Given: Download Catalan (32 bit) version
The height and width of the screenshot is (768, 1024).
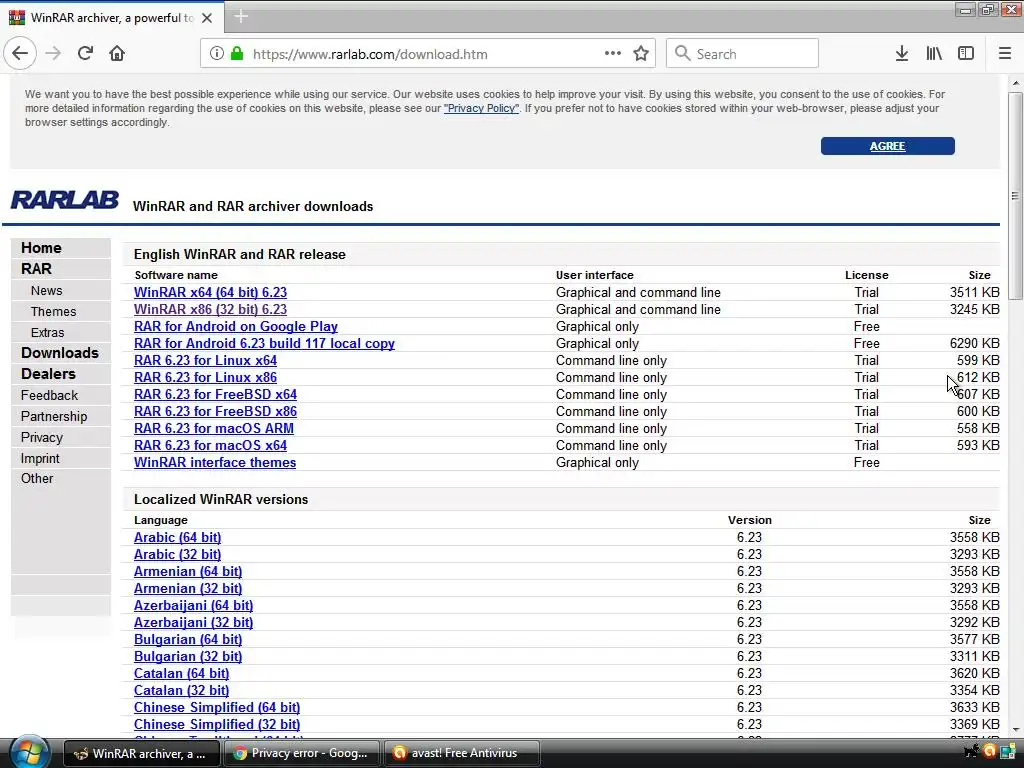Looking at the screenshot, I should [x=182, y=690].
